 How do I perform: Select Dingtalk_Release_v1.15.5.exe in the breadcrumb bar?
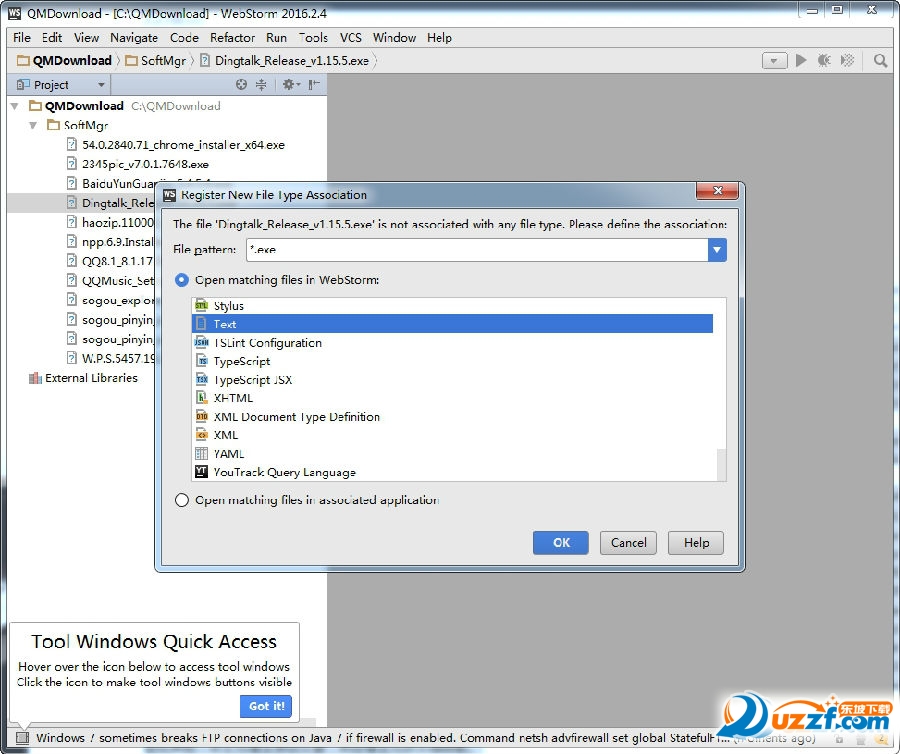290,60
